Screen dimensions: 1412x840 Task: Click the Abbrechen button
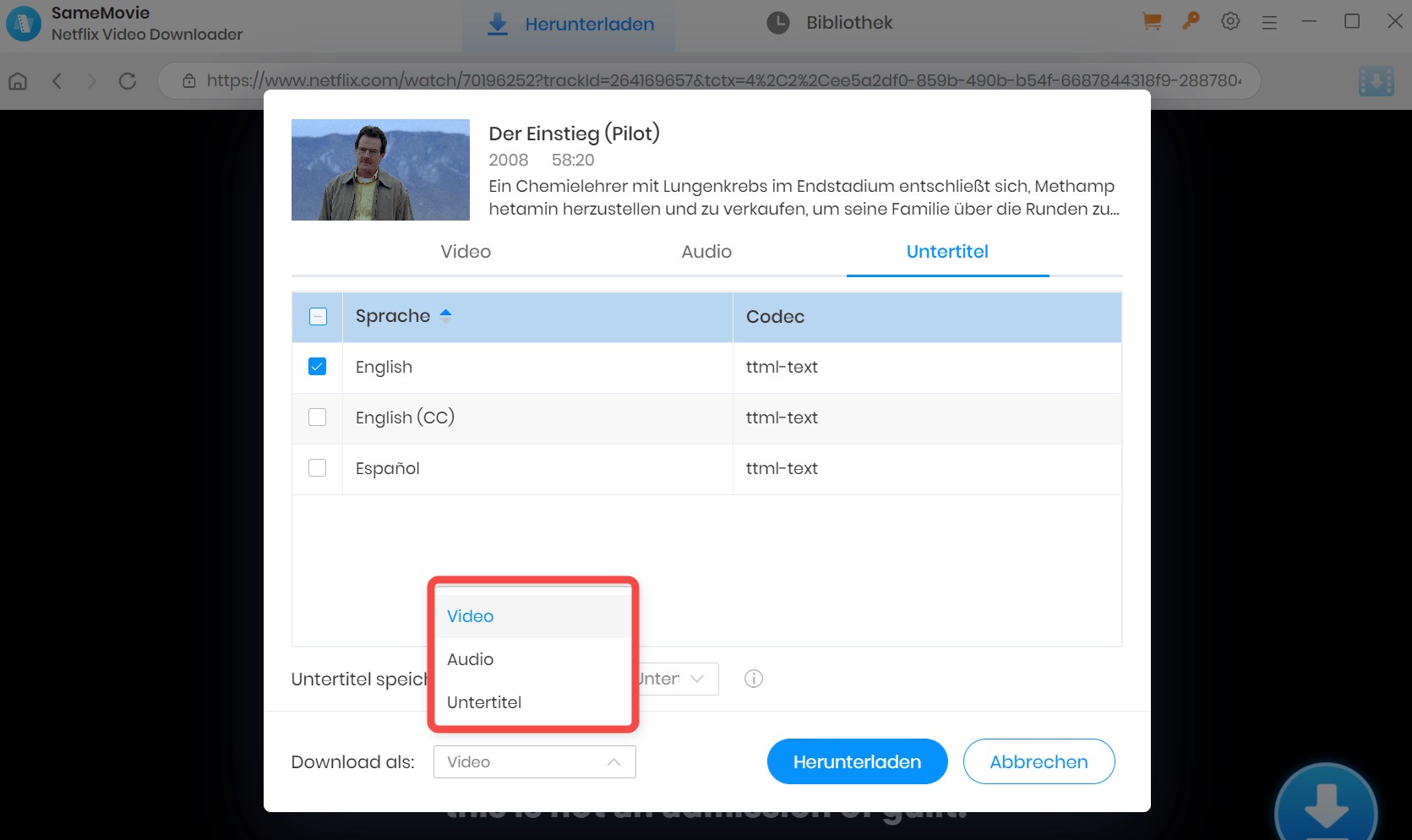1039,761
